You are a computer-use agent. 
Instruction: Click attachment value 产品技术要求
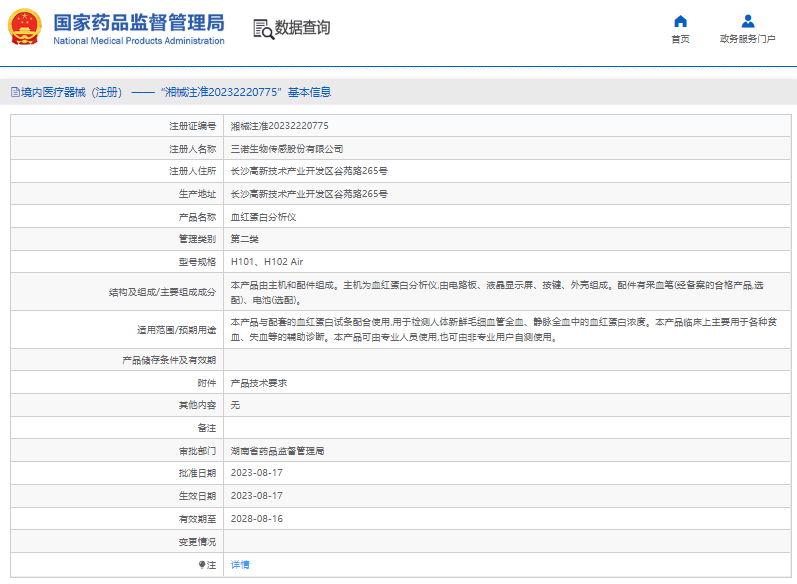pyautogui.click(x=259, y=383)
